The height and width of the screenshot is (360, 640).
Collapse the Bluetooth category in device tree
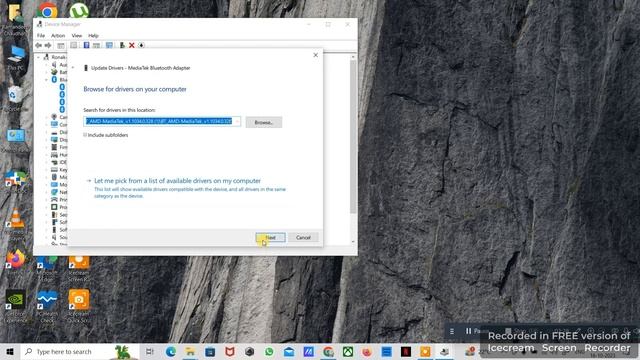pos(47,80)
